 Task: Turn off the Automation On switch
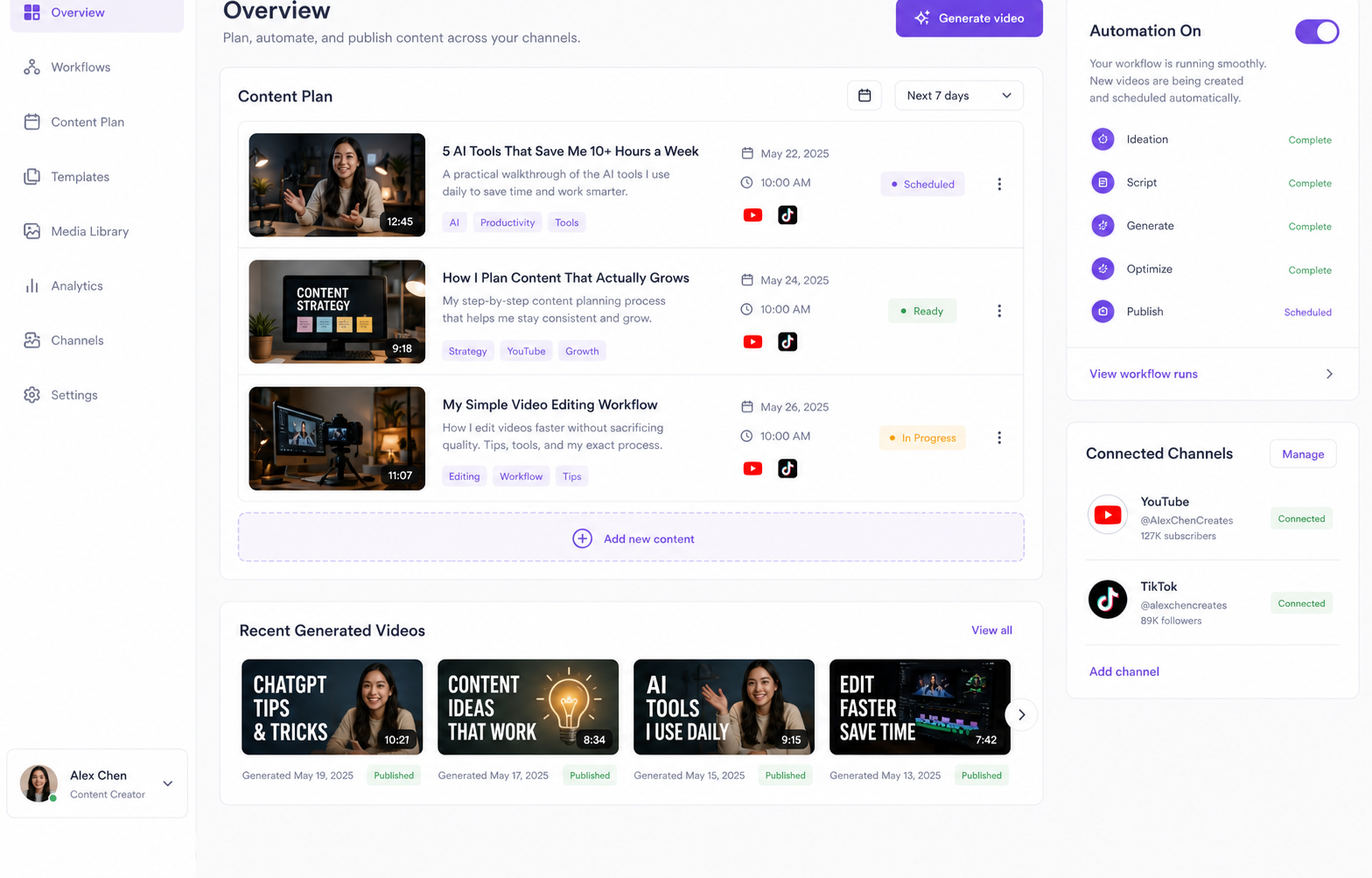coord(1317,32)
